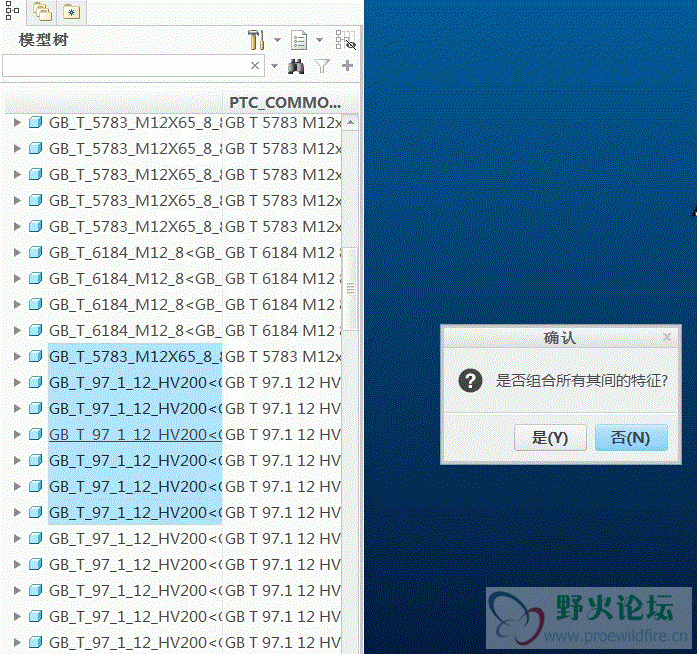Switch to the folder browser tab
Image resolution: width=697 pixels, height=654 pixels.
(43, 12)
